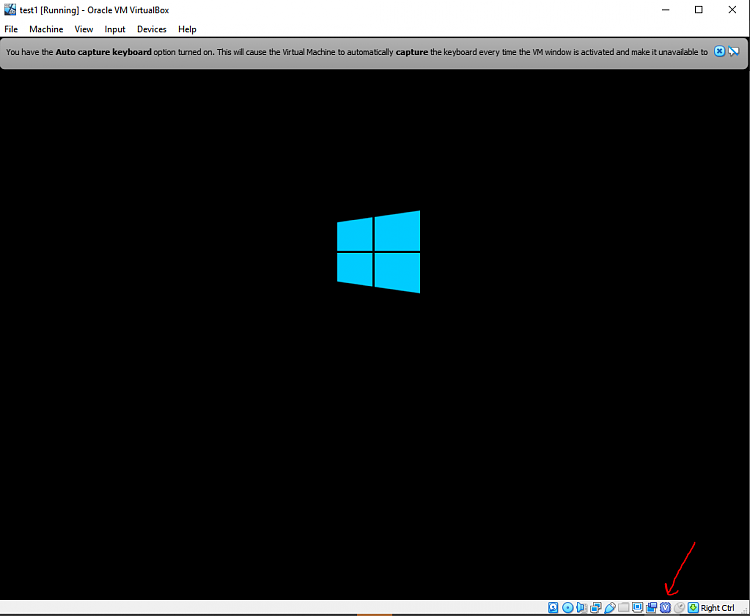The height and width of the screenshot is (616, 750).
Task: Open the USB devices indicator
Action: pyautogui.click(x=610, y=607)
